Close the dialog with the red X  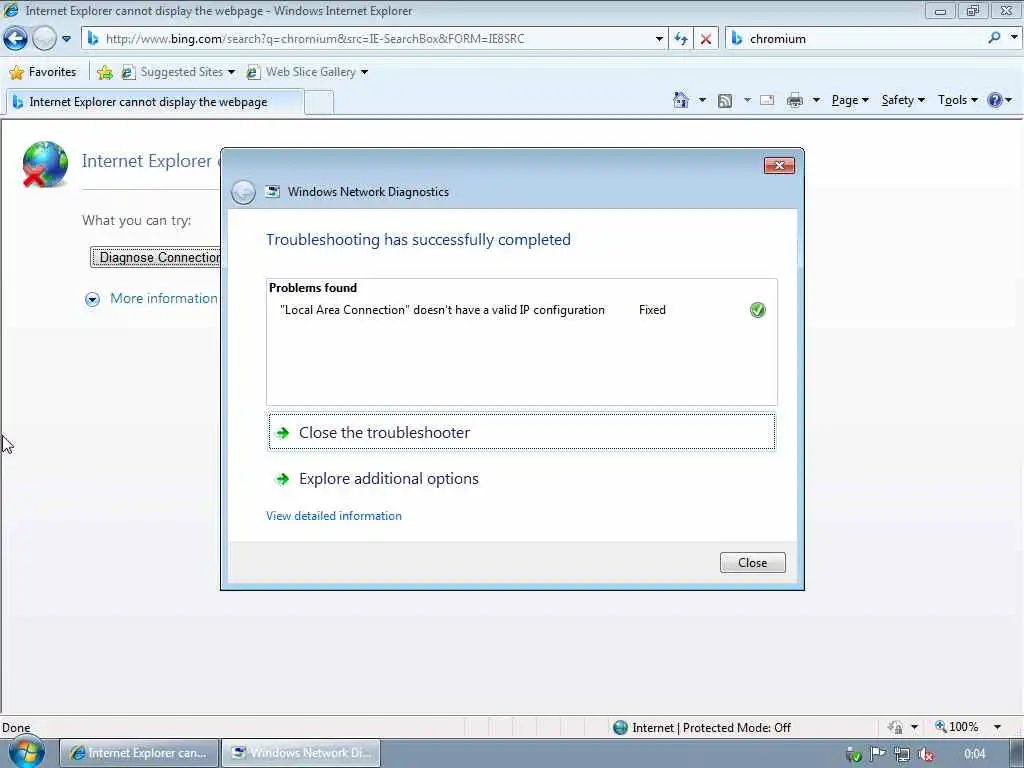(x=779, y=165)
